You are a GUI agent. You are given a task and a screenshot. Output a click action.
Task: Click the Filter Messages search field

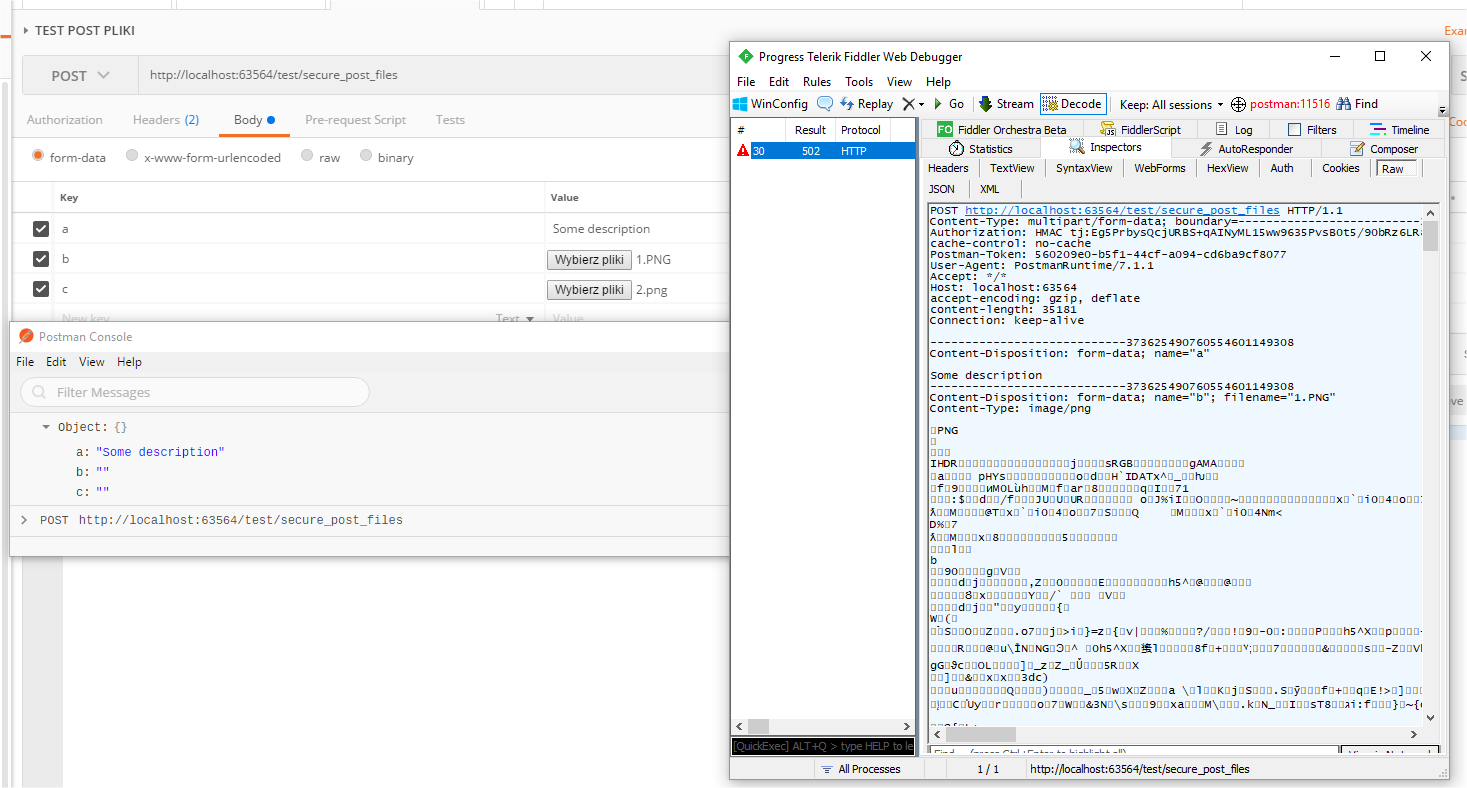point(194,392)
